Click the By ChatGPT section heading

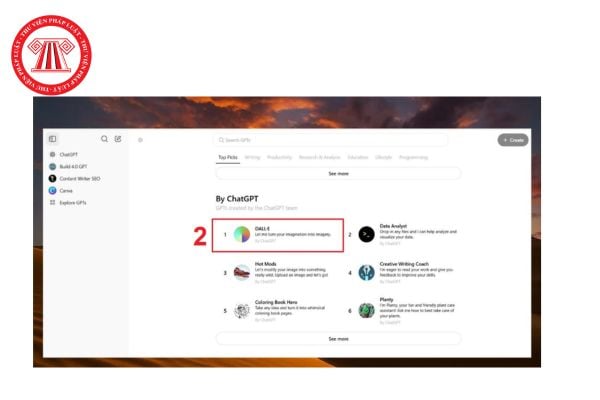pos(237,199)
